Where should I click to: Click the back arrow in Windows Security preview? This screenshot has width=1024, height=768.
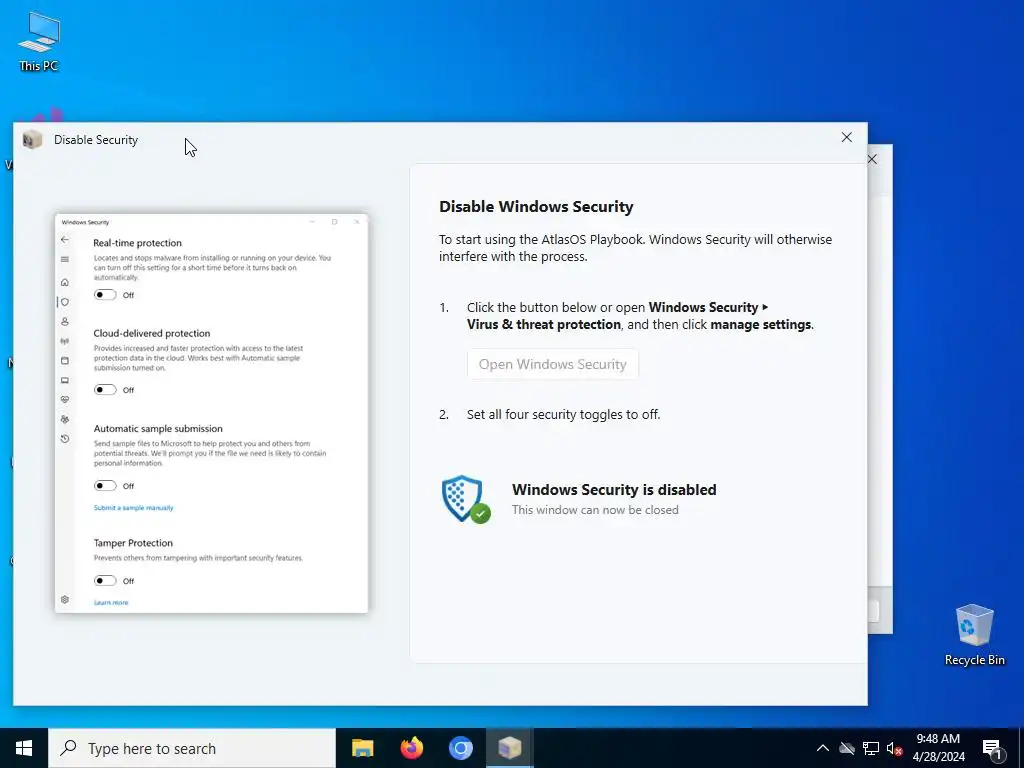(x=65, y=240)
